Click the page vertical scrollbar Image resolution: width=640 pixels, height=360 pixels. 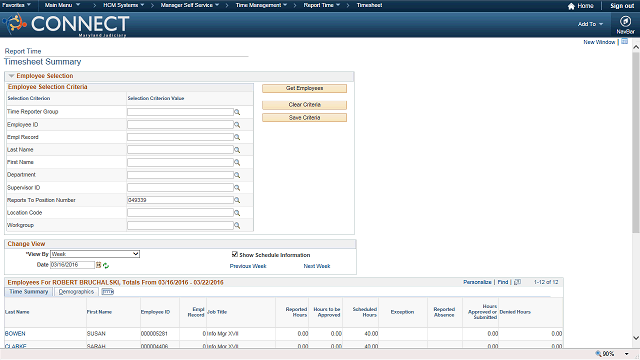pos(636,143)
